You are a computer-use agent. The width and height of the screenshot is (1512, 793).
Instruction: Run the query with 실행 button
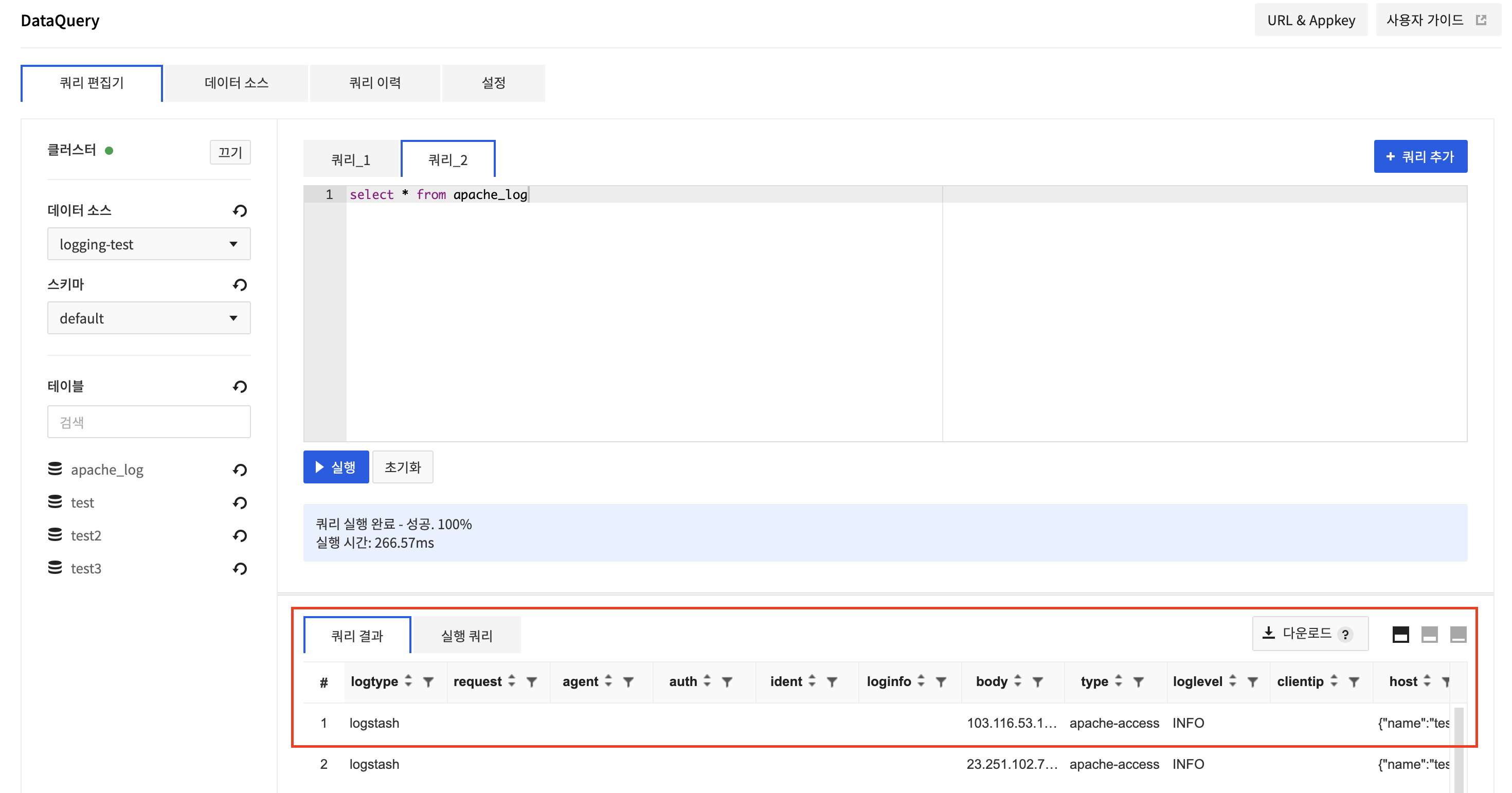336,466
